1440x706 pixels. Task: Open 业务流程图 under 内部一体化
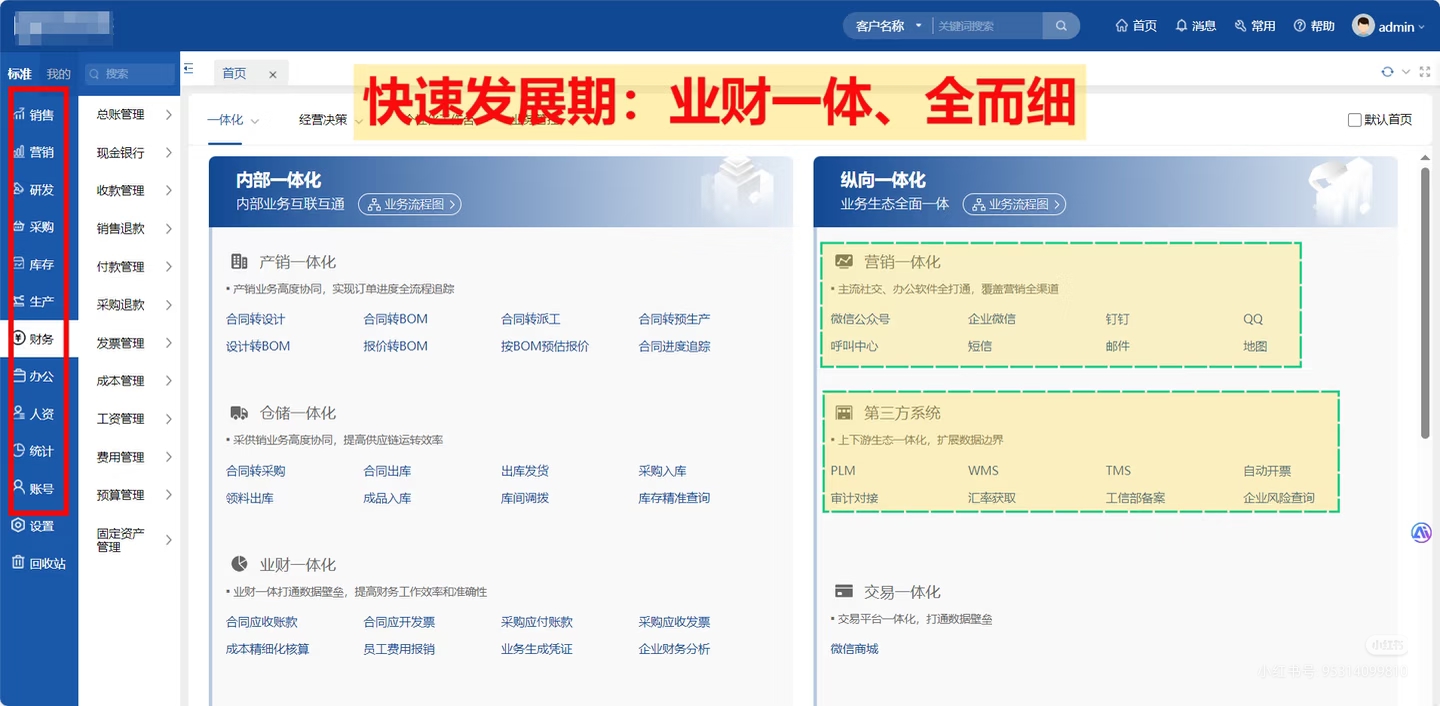(410, 204)
